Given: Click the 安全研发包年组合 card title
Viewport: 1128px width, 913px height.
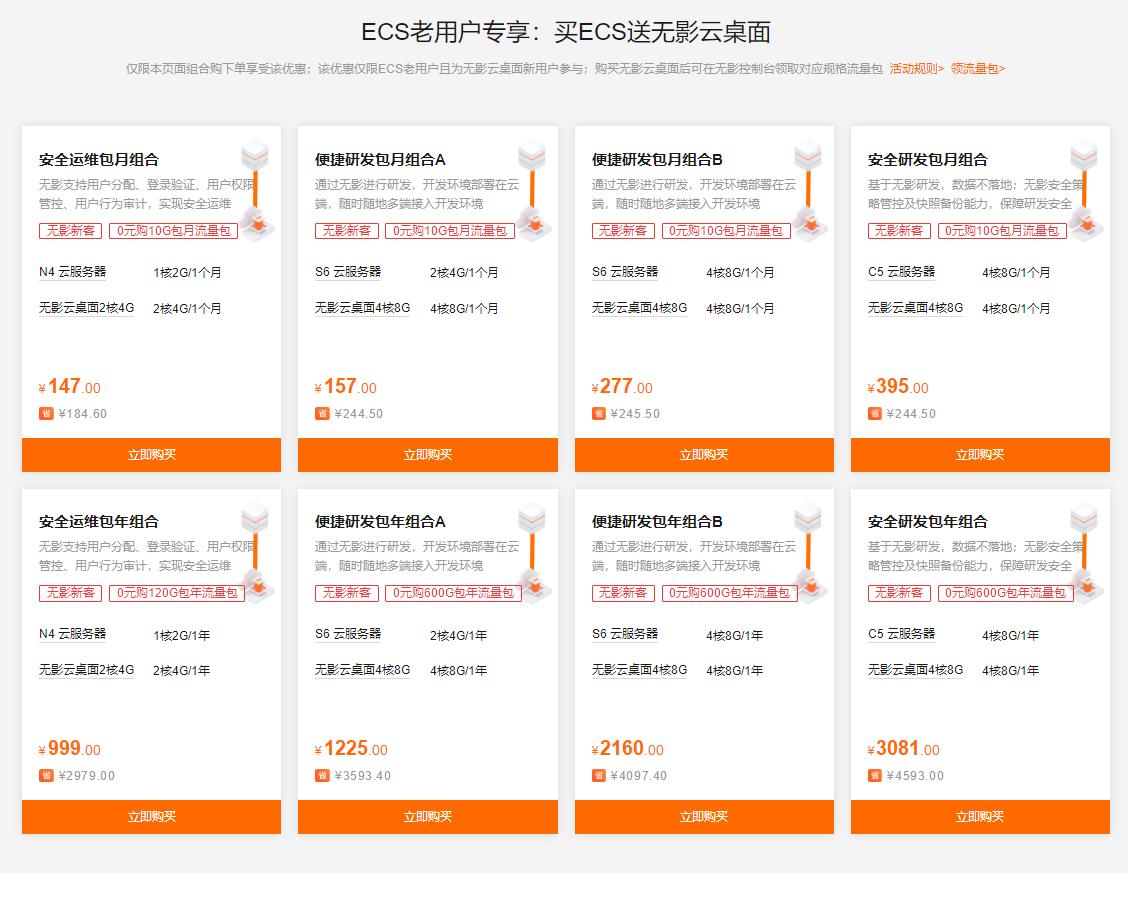Looking at the screenshot, I should (x=927, y=522).
